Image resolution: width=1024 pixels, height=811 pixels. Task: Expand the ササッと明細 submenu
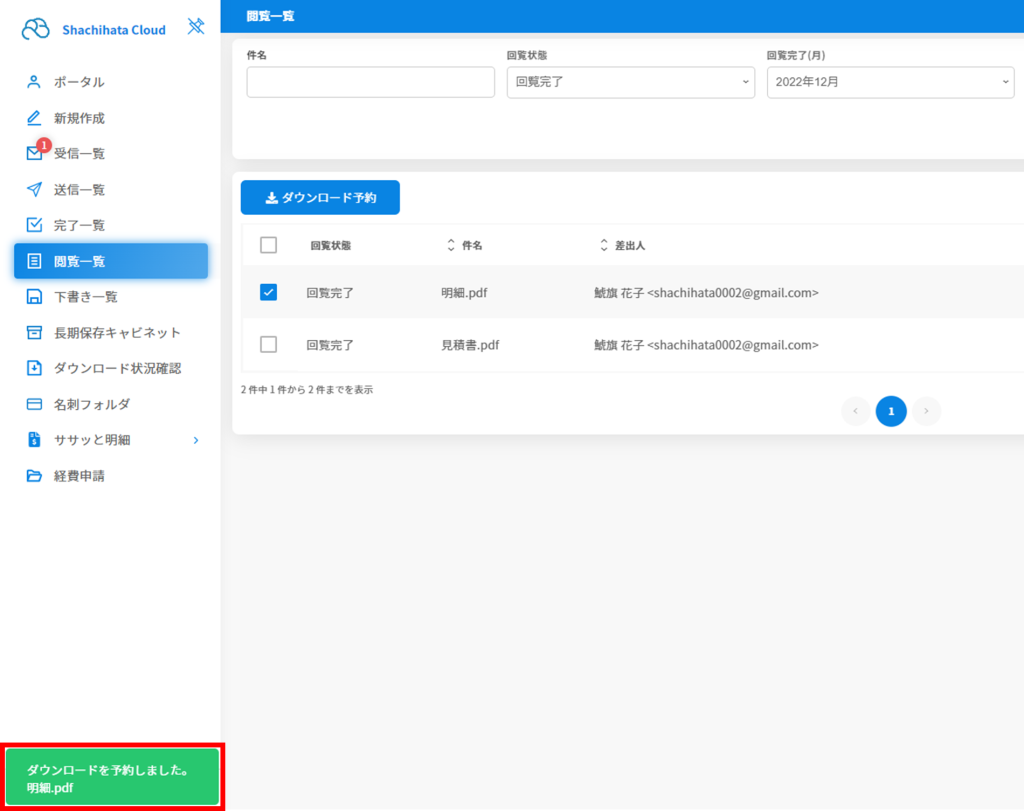(195, 440)
